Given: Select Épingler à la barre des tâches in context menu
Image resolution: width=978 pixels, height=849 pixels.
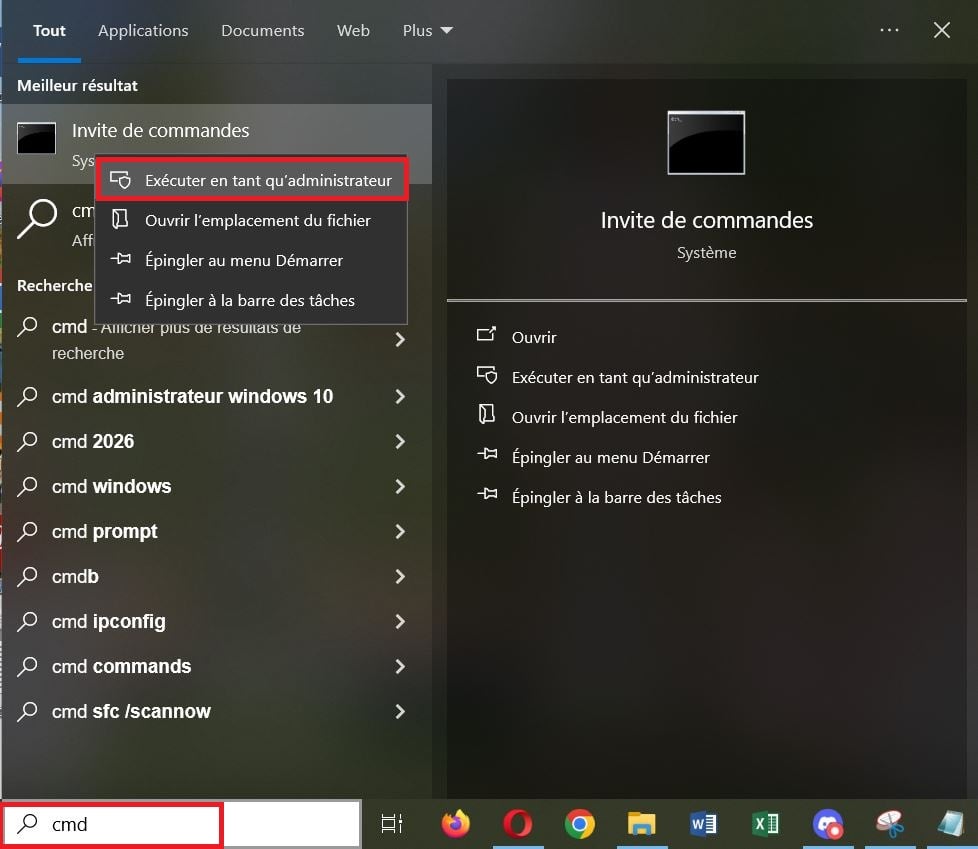Looking at the screenshot, I should (x=252, y=300).
